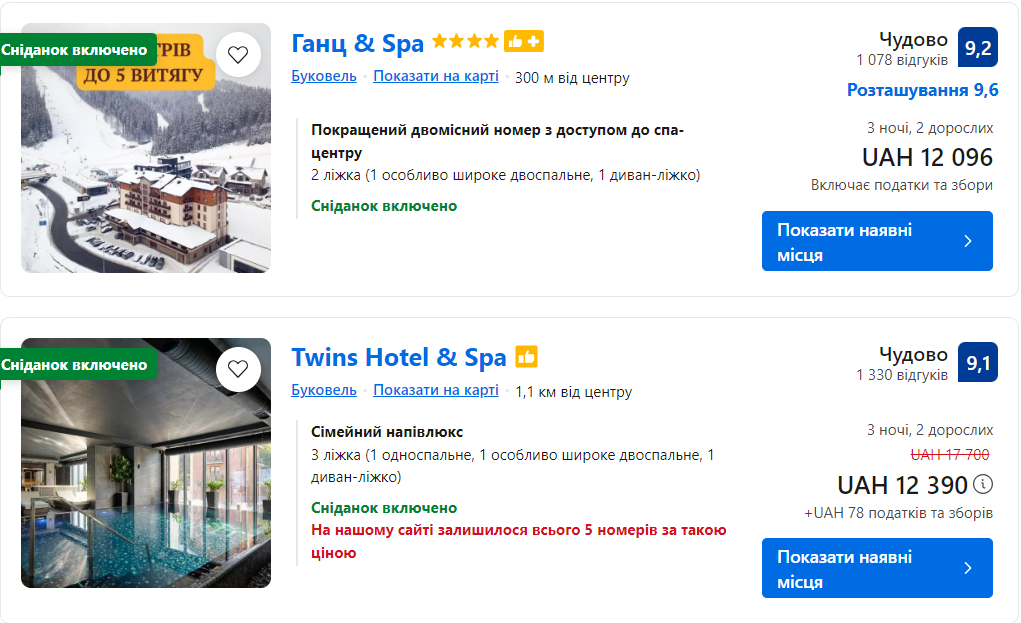Image resolution: width=1021 pixels, height=623 pixels.
Task: Click the thumbs-up badge beside Twins Hotel
Action: pyautogui.click(x=526, y=357)
